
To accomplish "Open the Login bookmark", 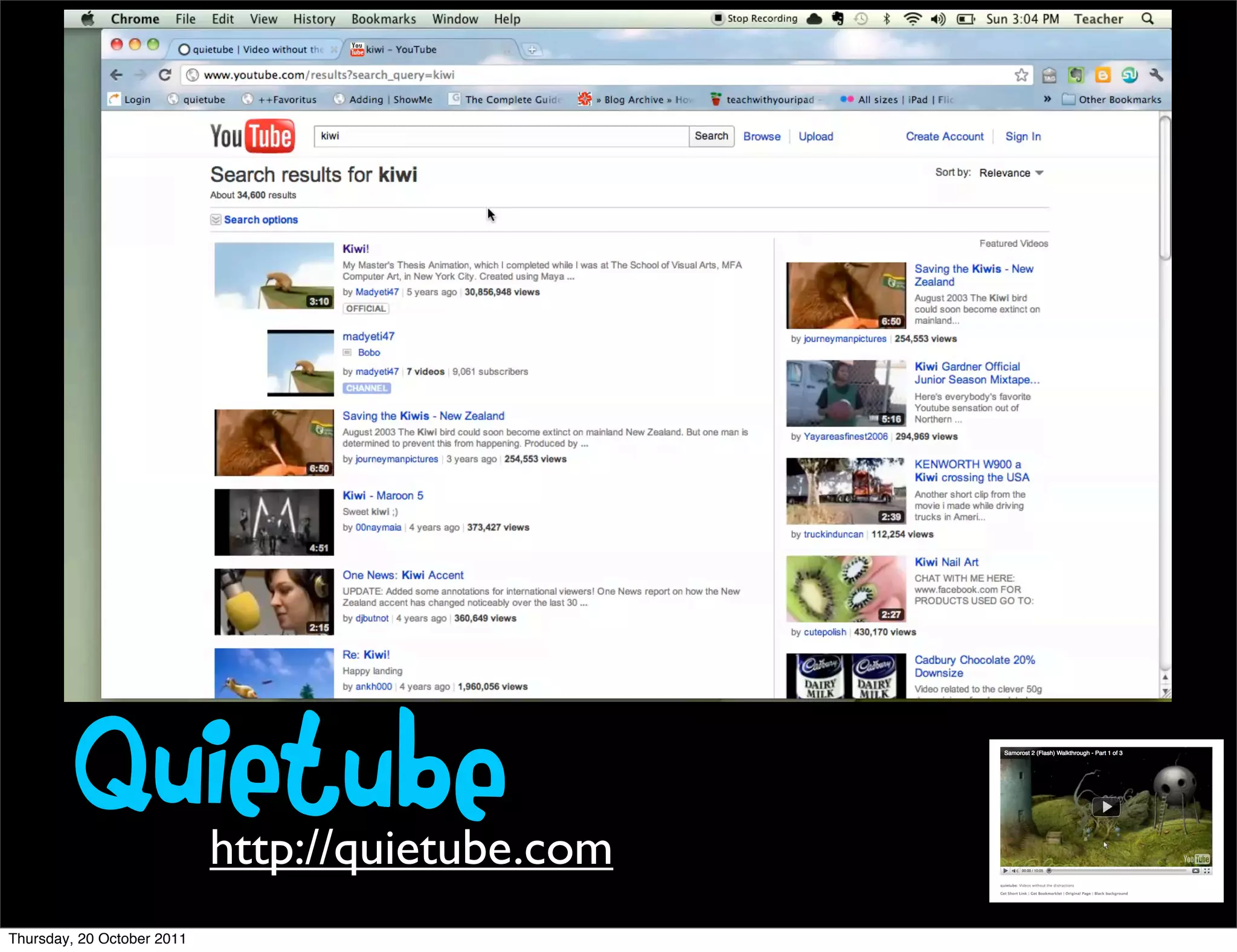I will 129,100.
